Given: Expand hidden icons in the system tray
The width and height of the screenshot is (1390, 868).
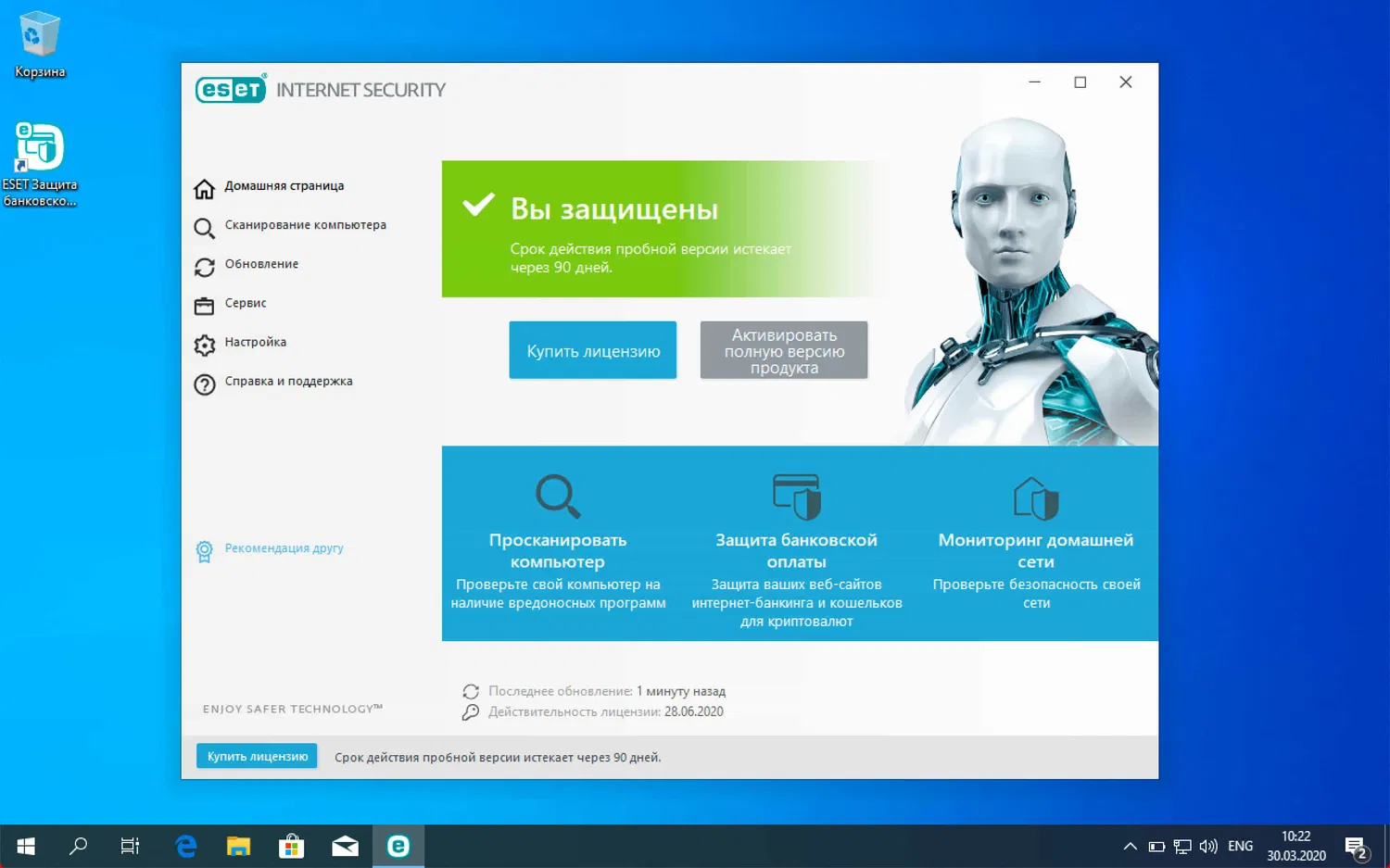Looking at the screenshot, I should click(x=1130, y=846).
